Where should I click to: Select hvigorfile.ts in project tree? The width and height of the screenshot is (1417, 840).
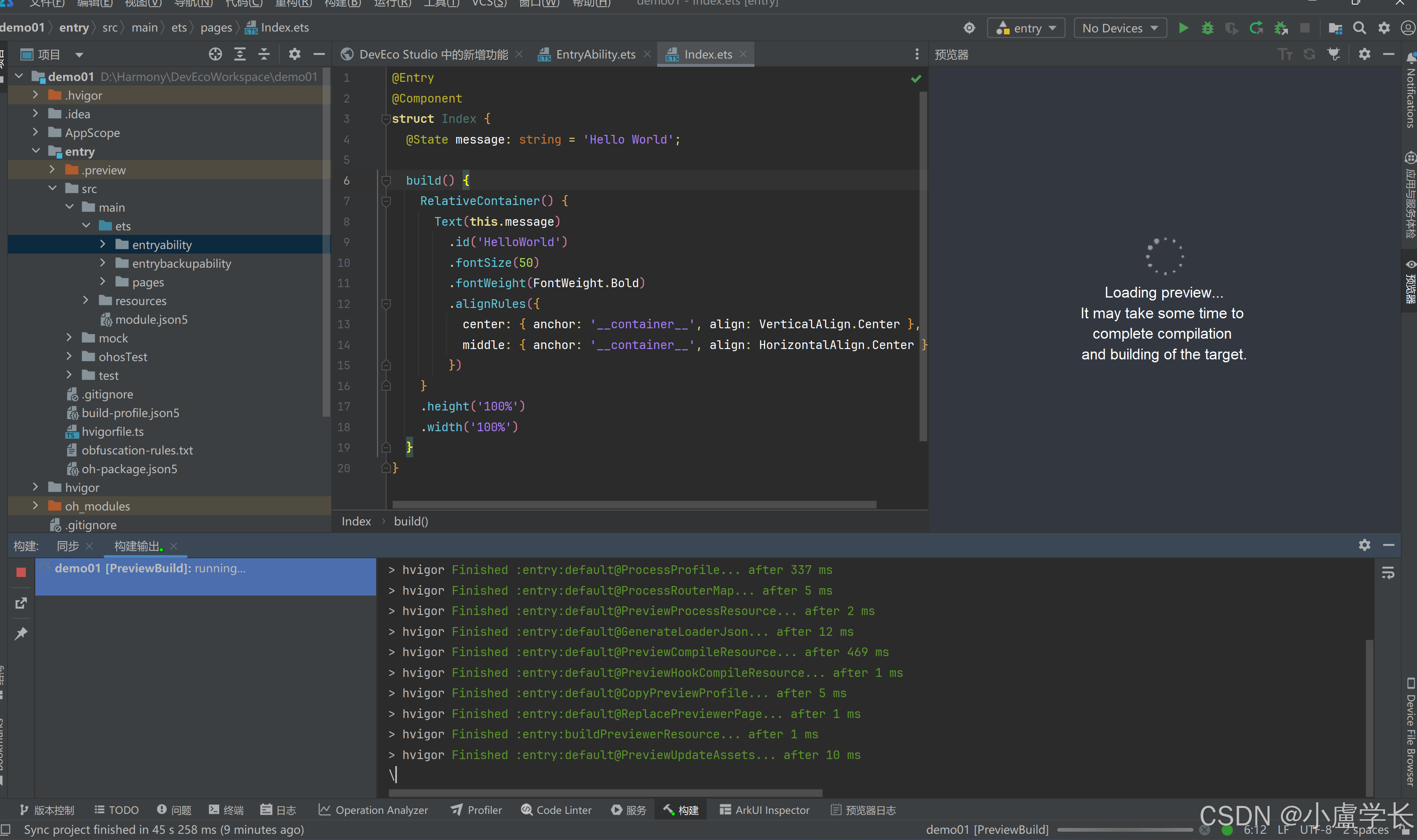click(113, 431)
